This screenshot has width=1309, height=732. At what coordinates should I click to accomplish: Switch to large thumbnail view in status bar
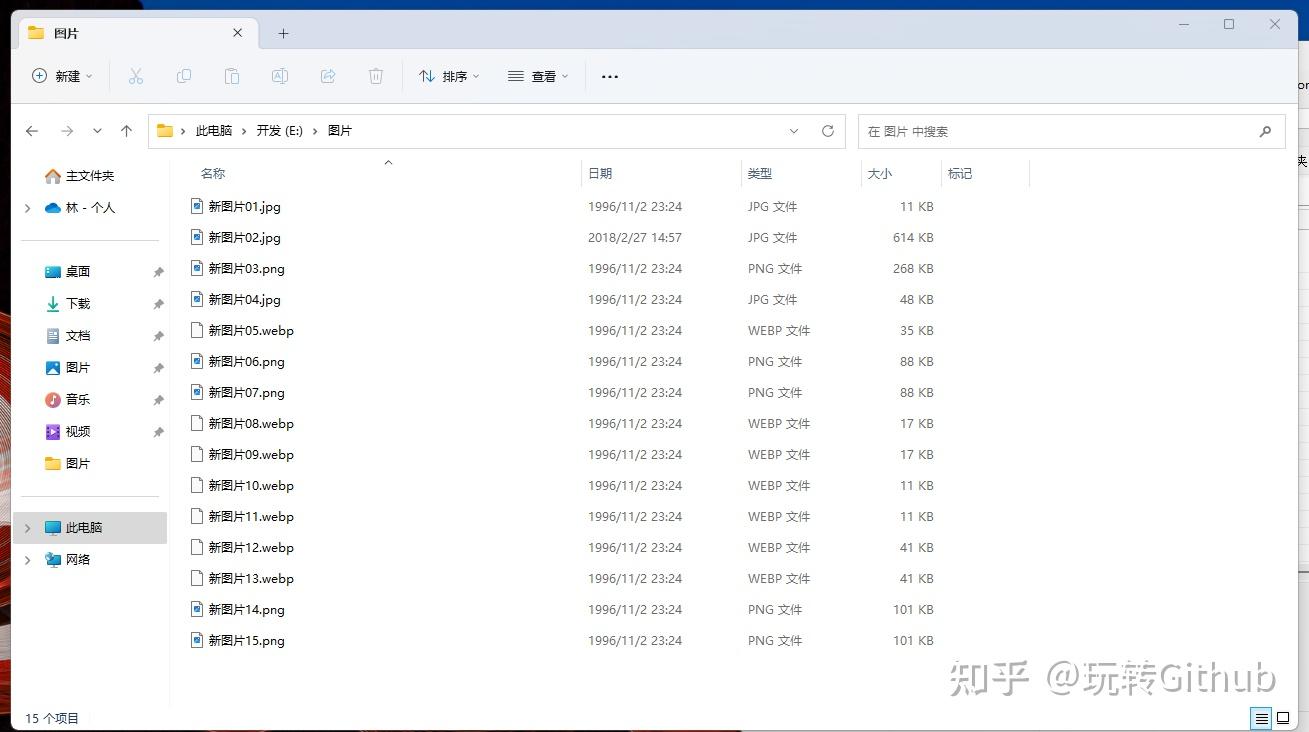(1283, 718)
